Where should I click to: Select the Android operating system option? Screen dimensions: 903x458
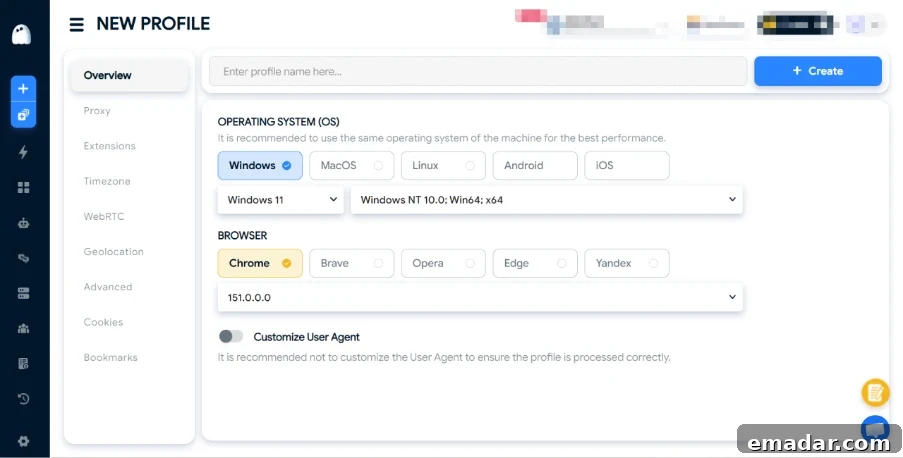(x=535, y=165)
